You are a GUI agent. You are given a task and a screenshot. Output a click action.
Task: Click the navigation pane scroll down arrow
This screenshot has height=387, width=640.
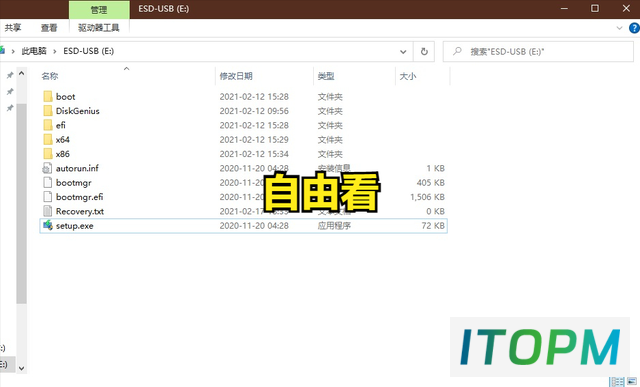pos(22,368)
